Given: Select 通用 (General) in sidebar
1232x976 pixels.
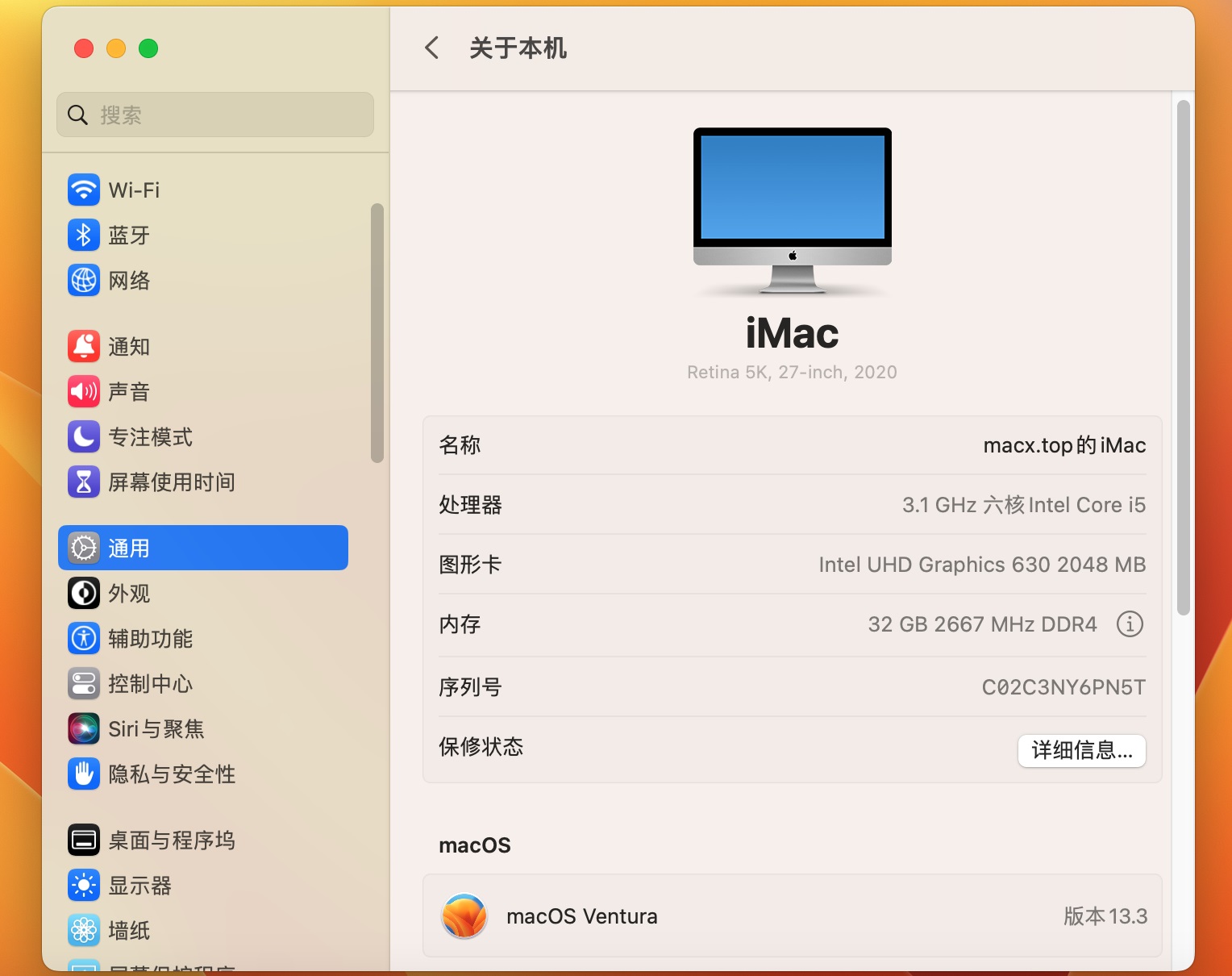Looking at the screenshot, I should (x=203, y=548).
